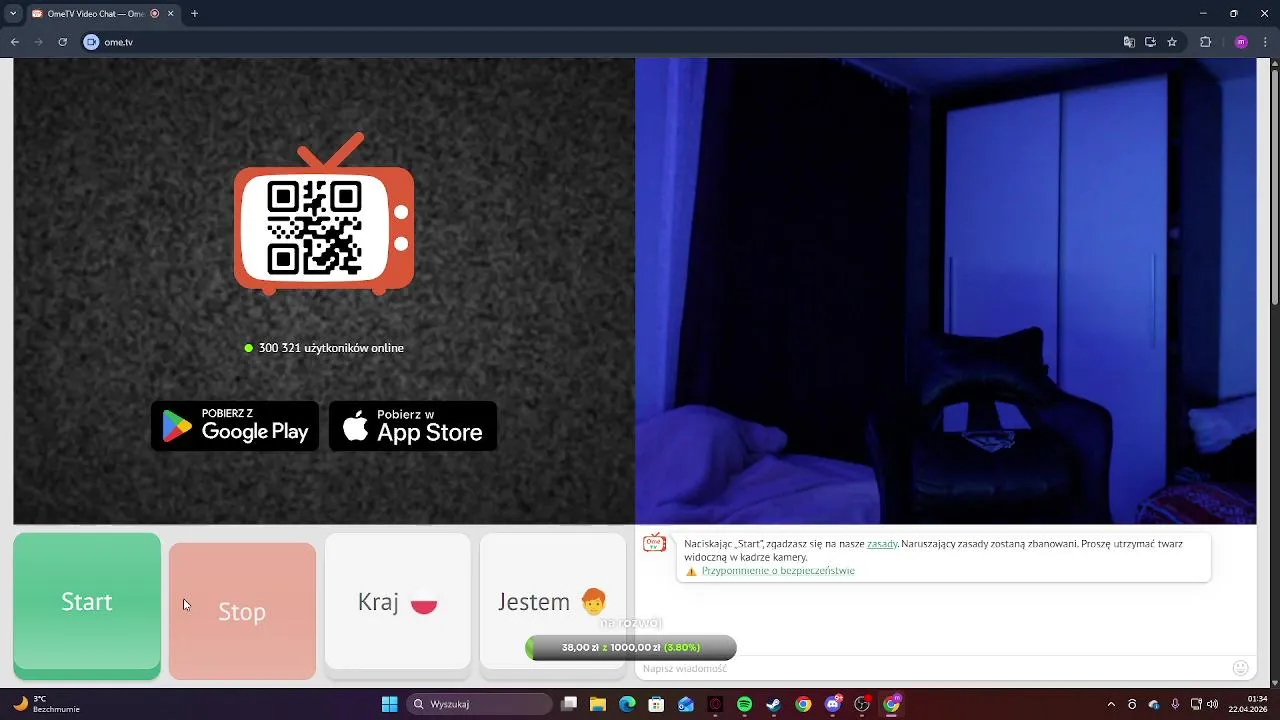Open Steam from the taskbar
Image resolution: width=1280 pixels, height=720 pixels.
774,704
